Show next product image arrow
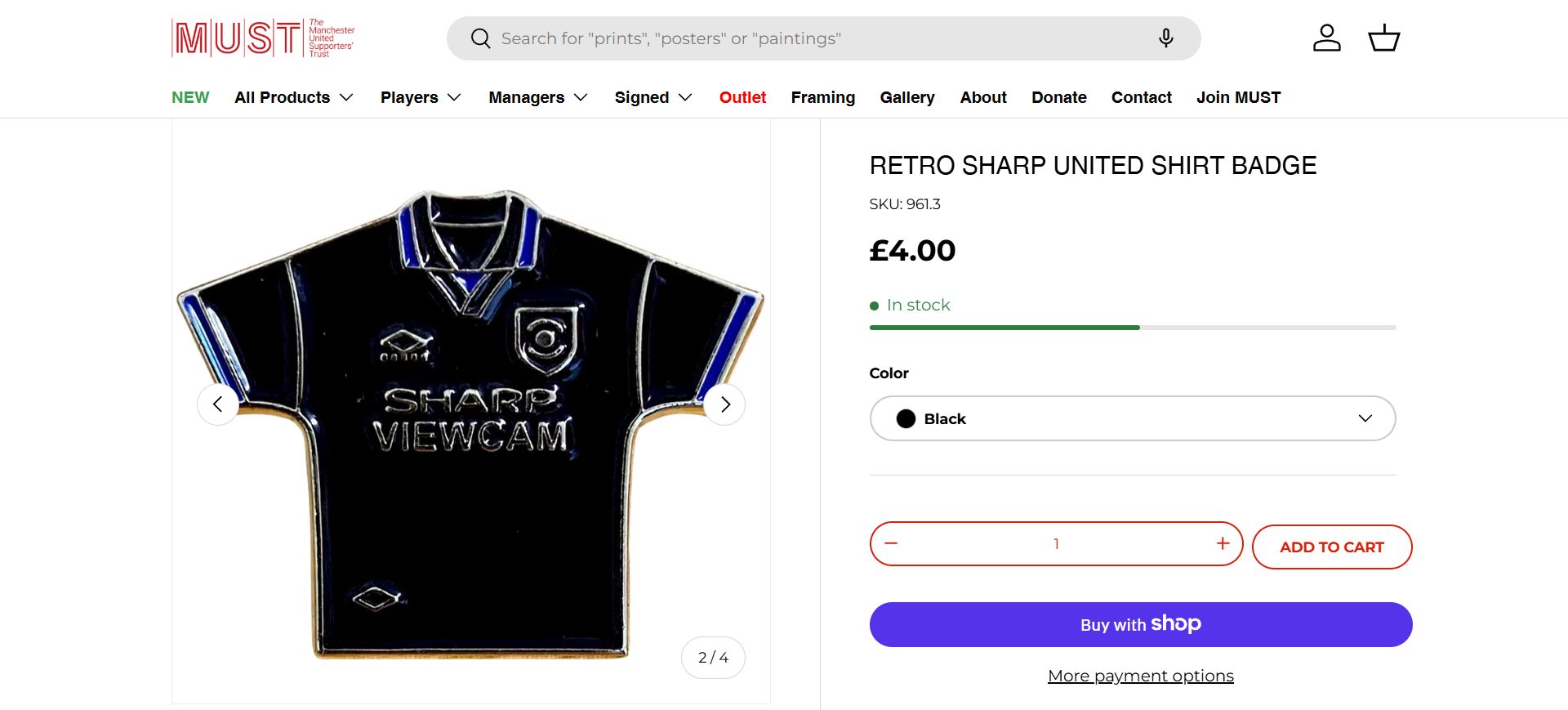 [724, 404]
